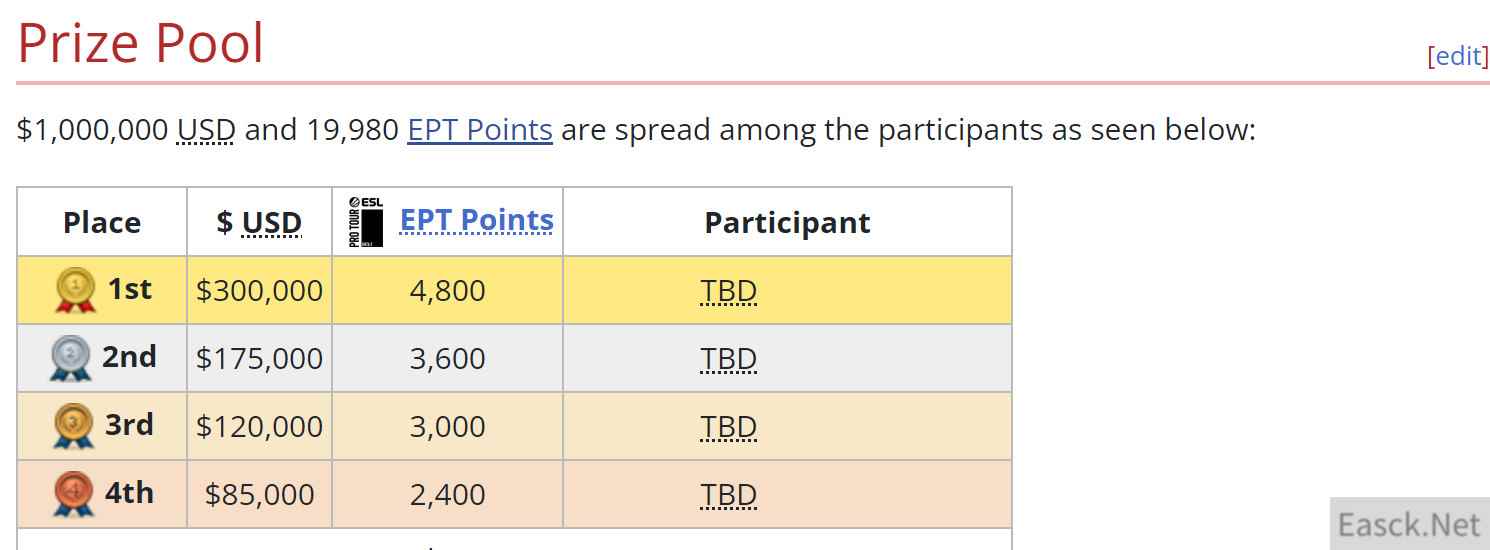
Task: Select the $175,000 prize cell
Action: pos(259,359)
